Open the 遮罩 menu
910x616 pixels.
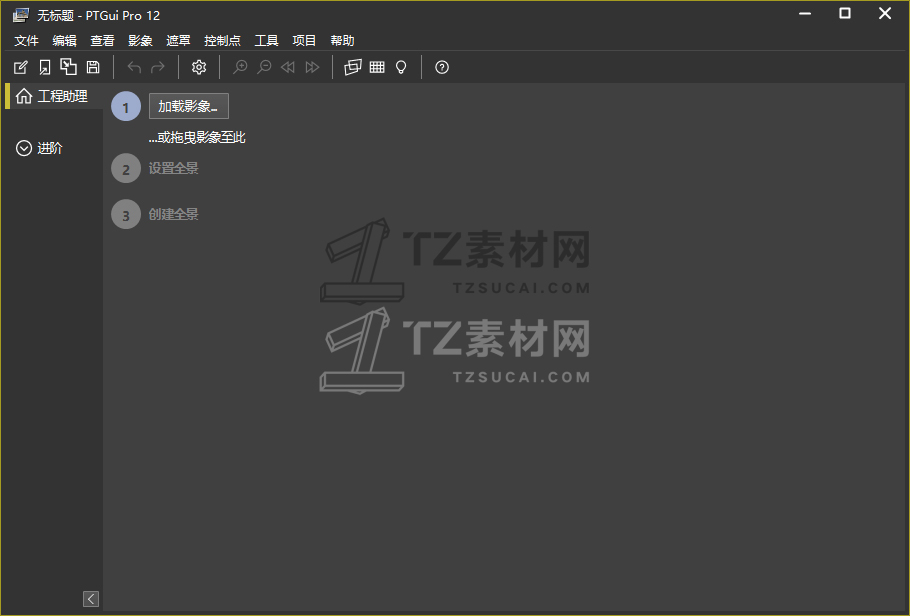point(178,41)
